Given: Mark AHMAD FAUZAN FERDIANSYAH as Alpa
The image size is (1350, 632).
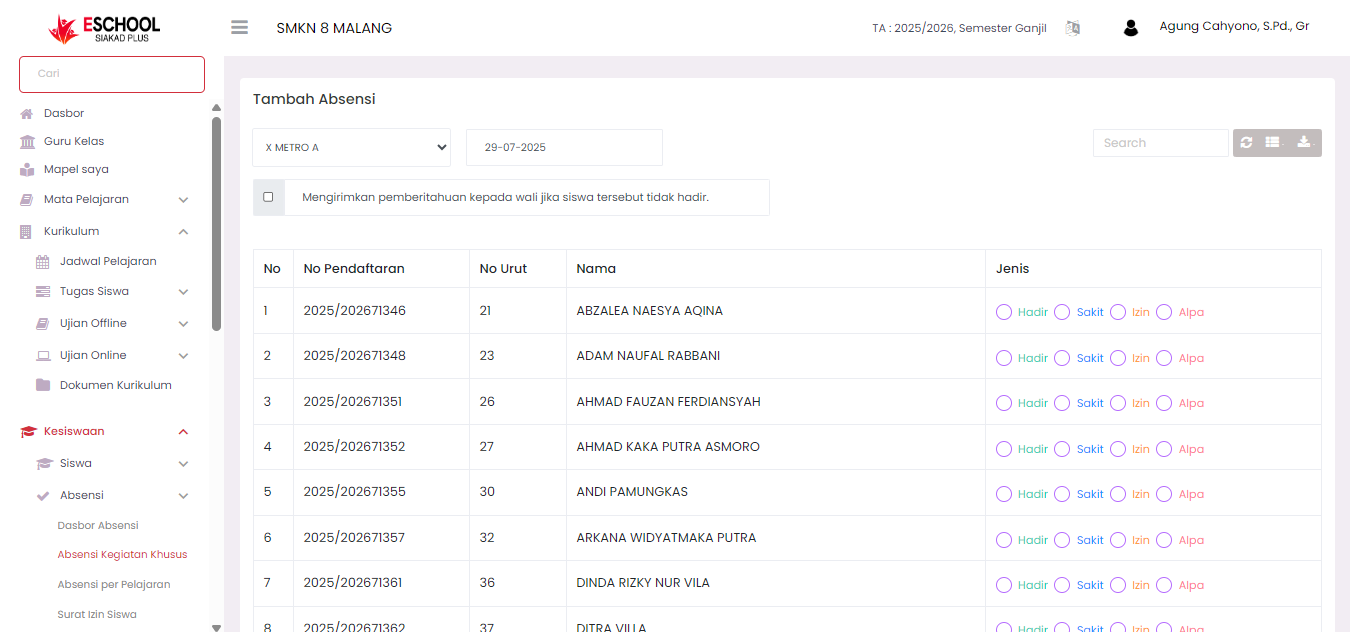Looking at the screenshot, I should (x=1164, y=403).
